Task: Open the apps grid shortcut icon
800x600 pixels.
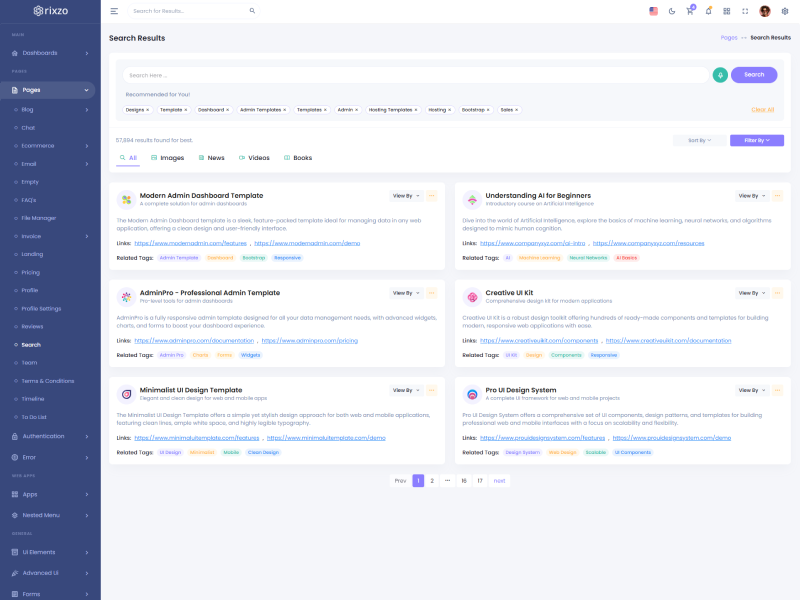Action: point(727,11)
